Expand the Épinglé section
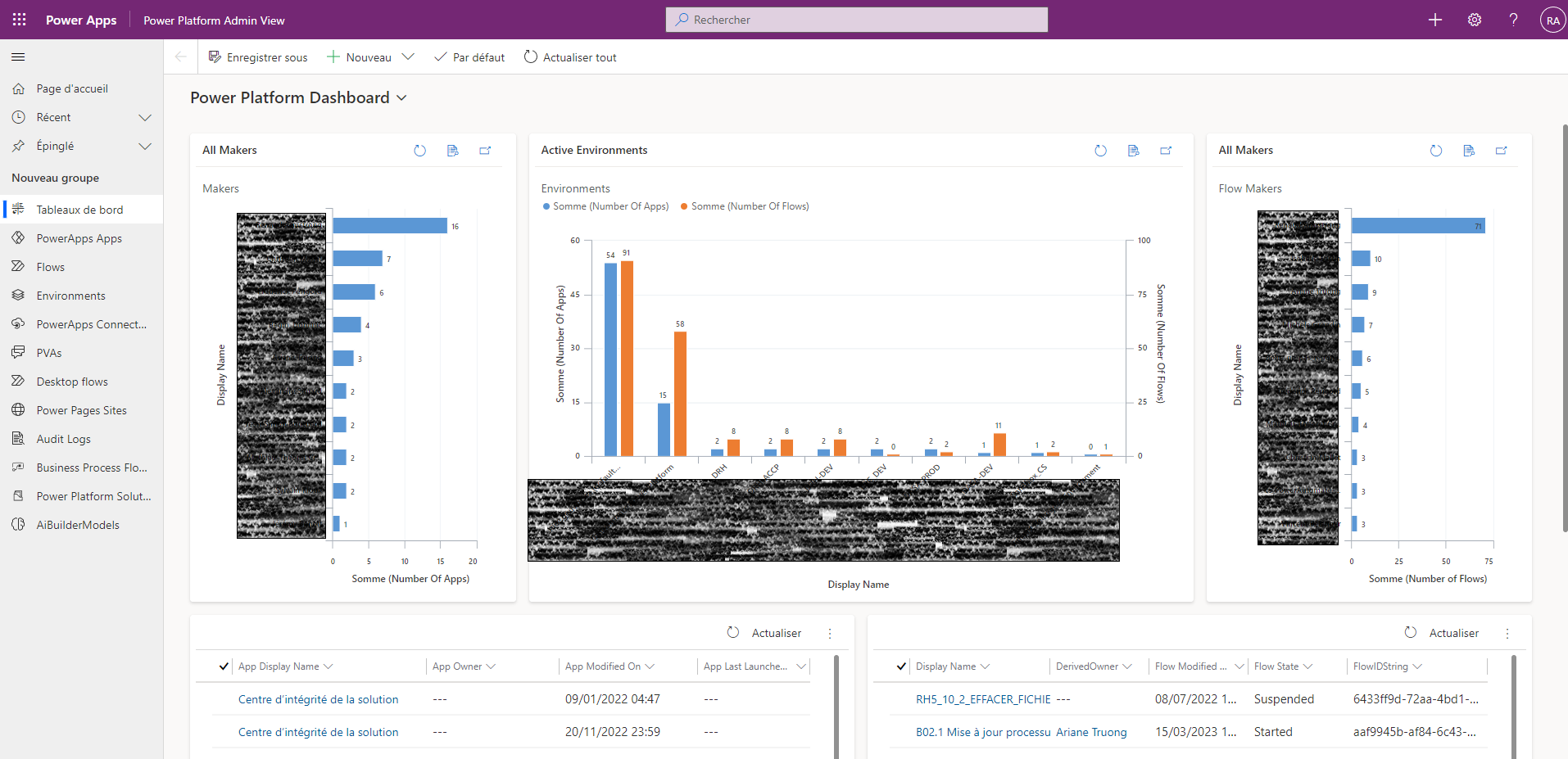 145,146
